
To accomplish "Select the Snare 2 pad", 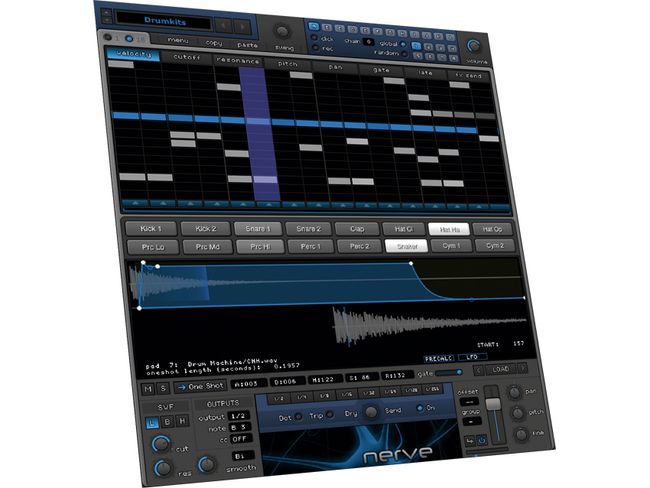I will [x=308, y=229].
